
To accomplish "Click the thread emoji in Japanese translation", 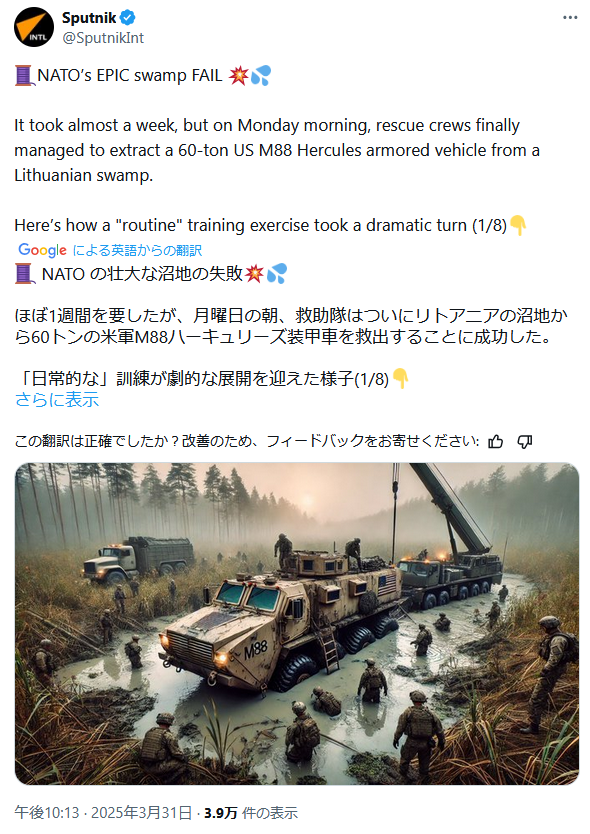I will click(24, 274).
